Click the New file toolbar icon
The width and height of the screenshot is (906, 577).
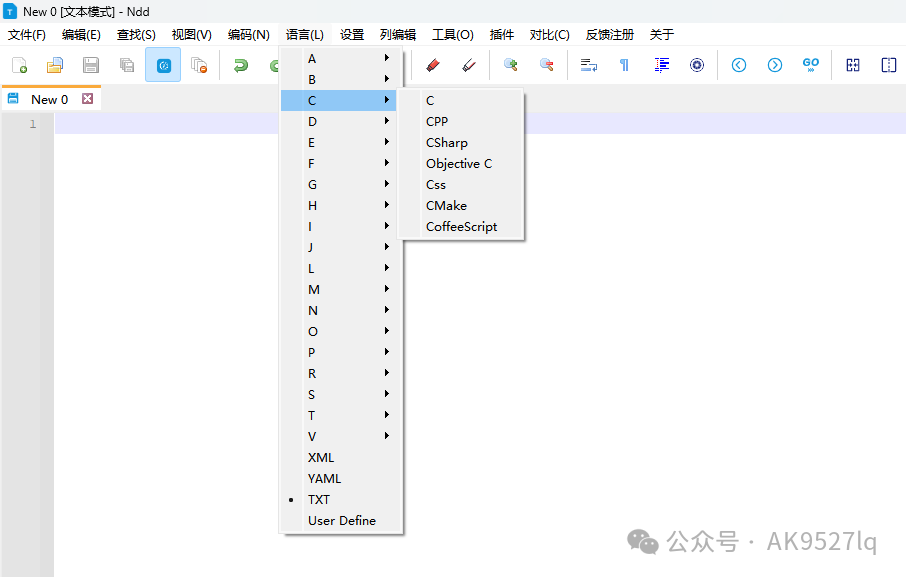(20, 65)
